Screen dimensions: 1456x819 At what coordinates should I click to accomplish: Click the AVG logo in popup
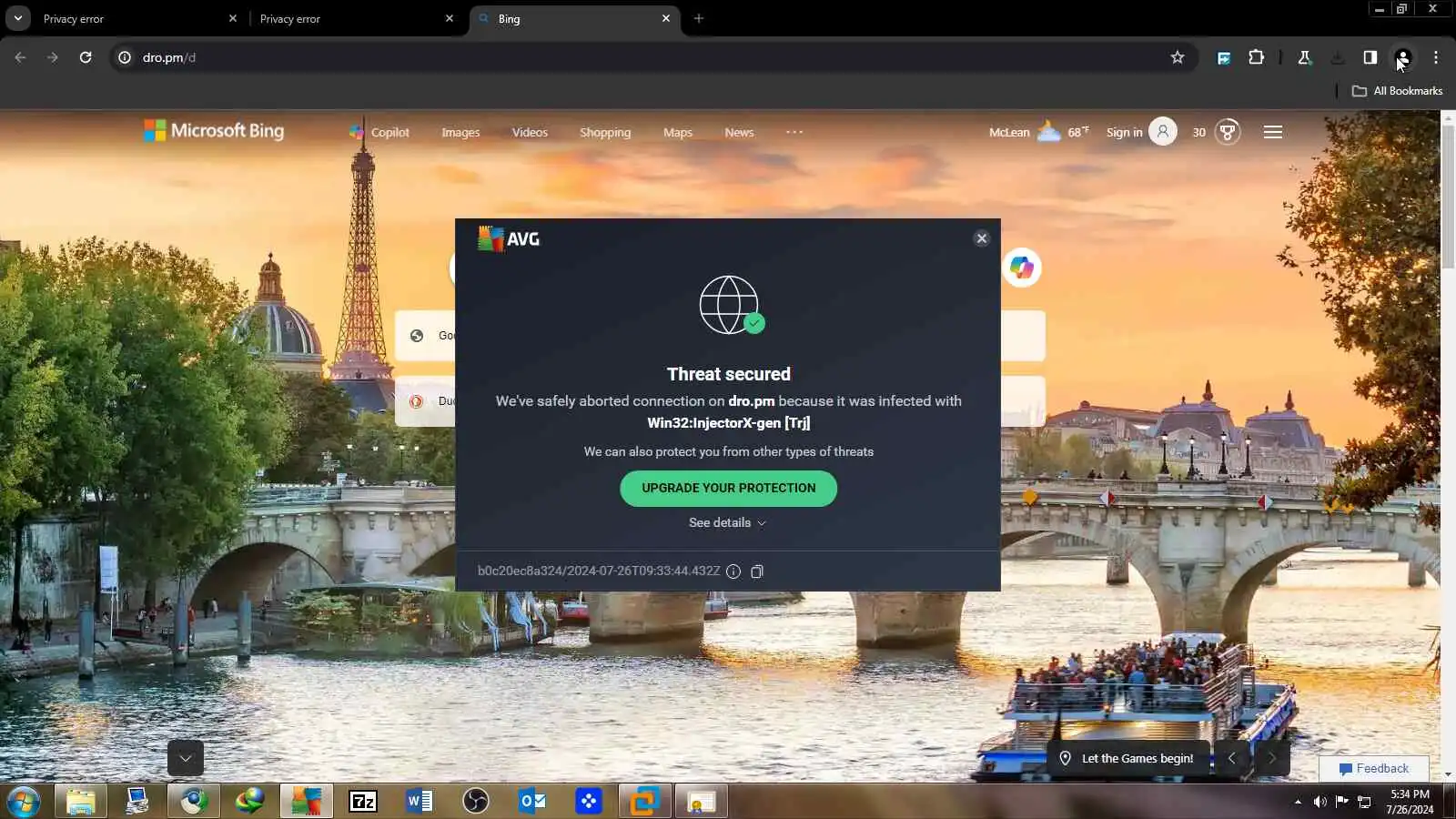pyautogui.click(x=509, y=239)
